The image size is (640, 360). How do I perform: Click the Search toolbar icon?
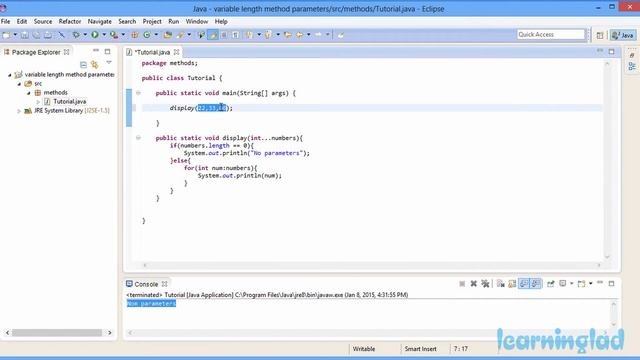[x=180, y=35]
